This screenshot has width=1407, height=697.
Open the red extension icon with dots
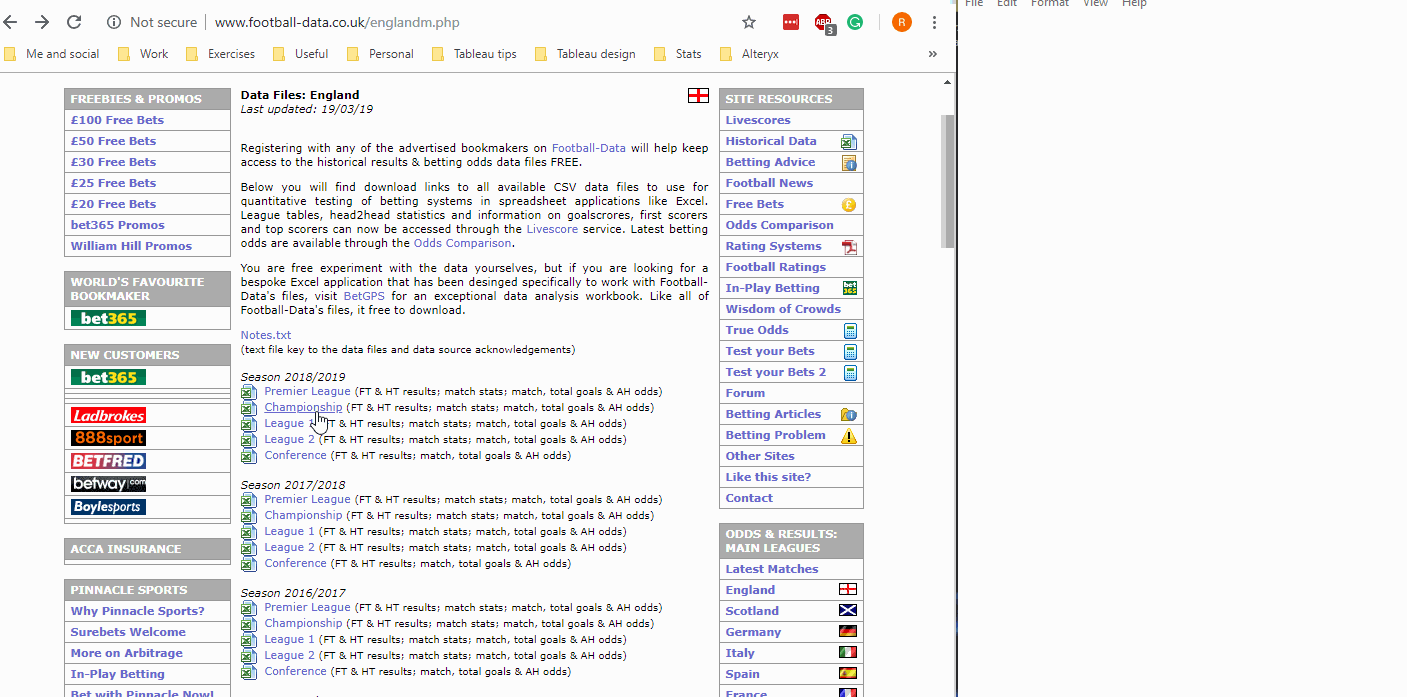point(791,22)
